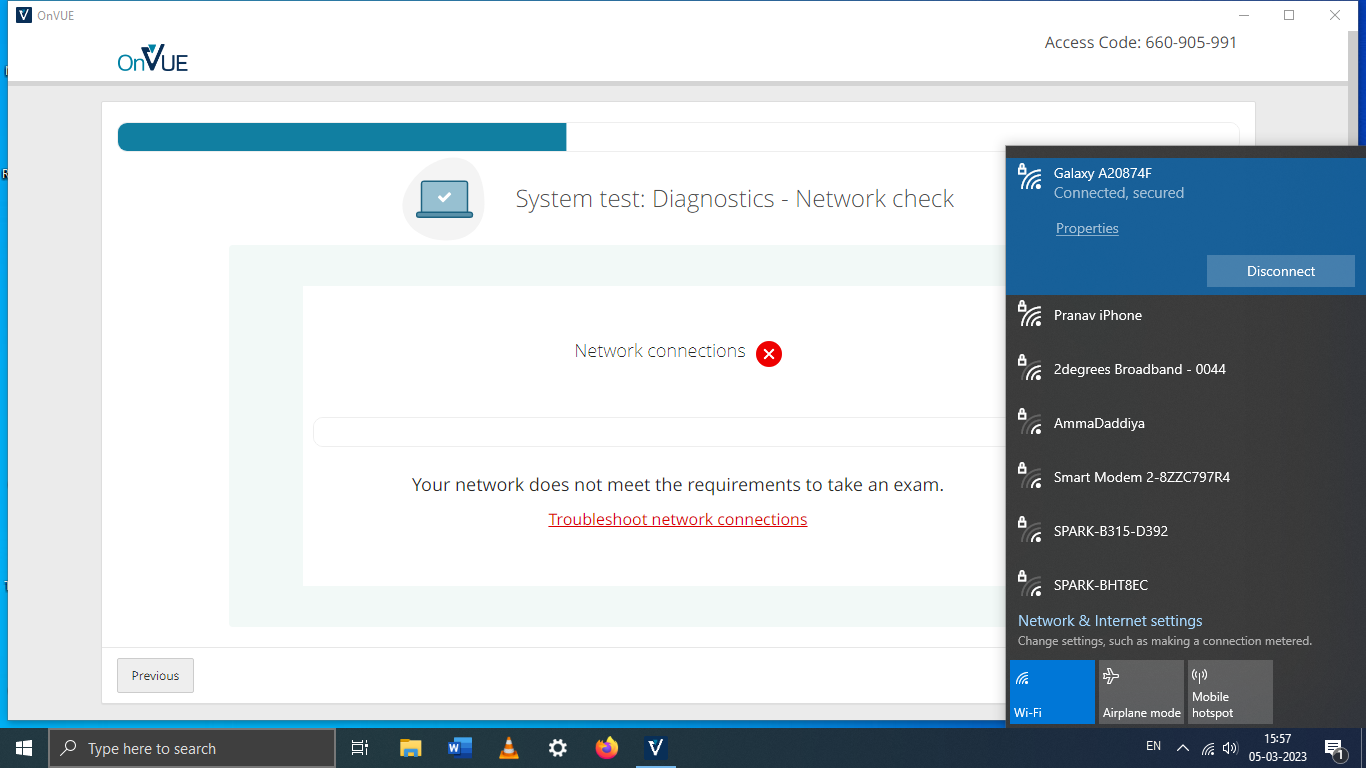This screenshot has width=1366, height=768.
Task: Open File Explorer from taskbar
Action: (410, 747)
